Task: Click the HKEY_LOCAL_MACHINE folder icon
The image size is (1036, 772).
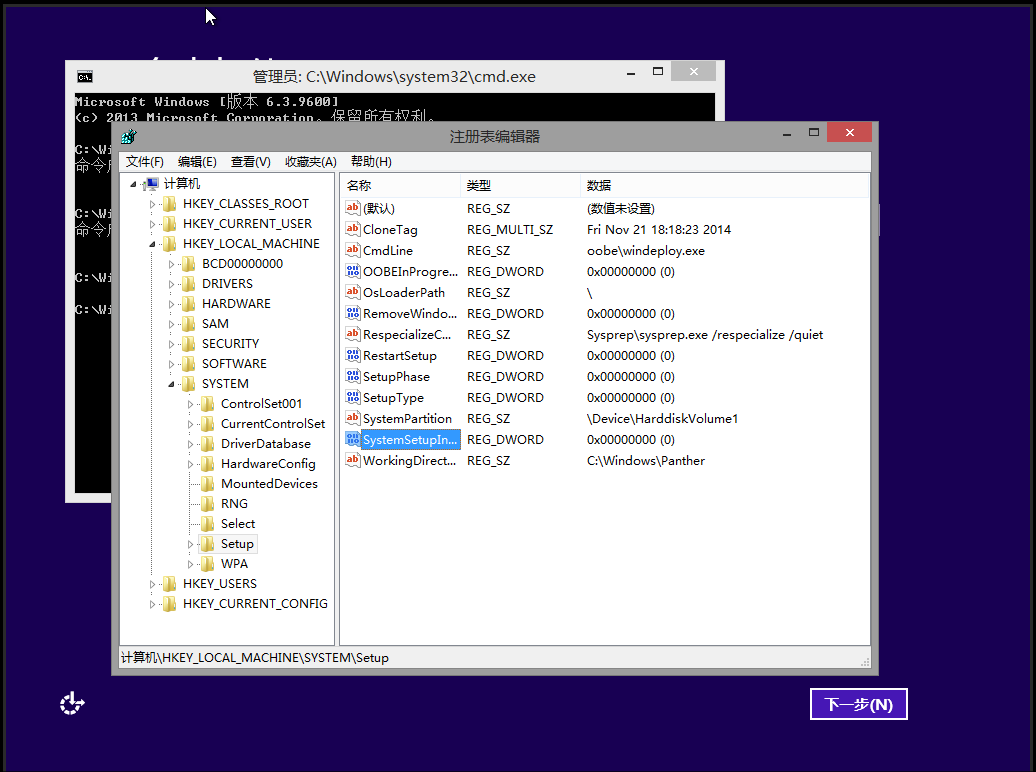Action: point(169,244)
